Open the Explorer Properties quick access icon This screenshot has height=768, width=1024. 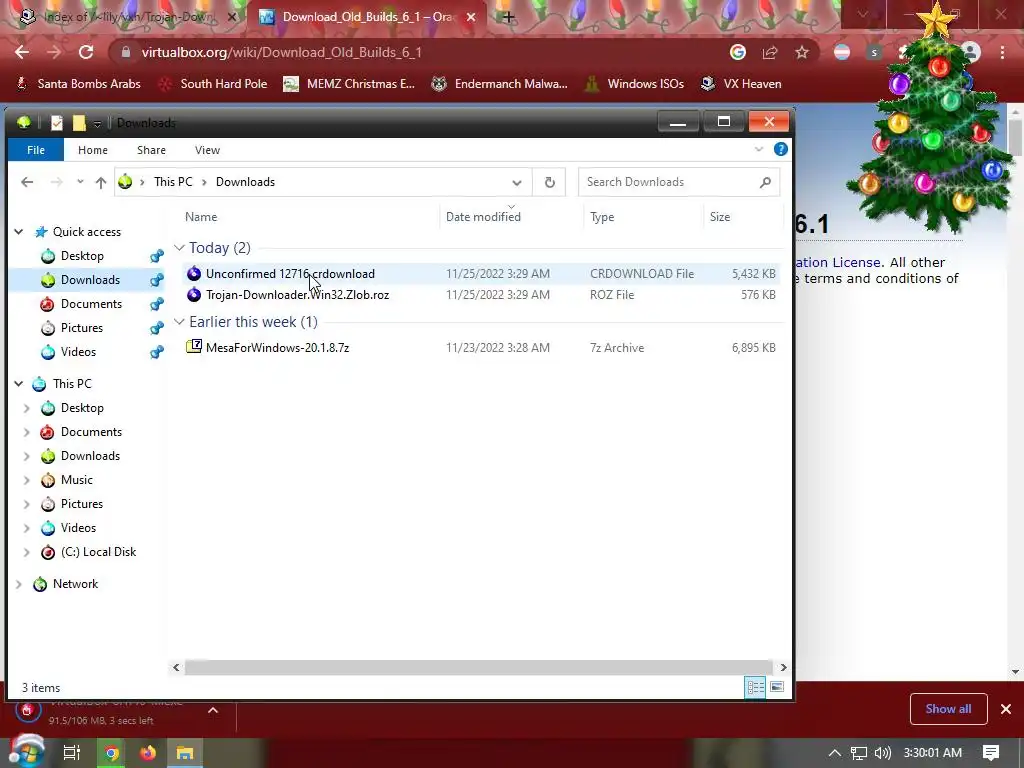click(57, 123)
